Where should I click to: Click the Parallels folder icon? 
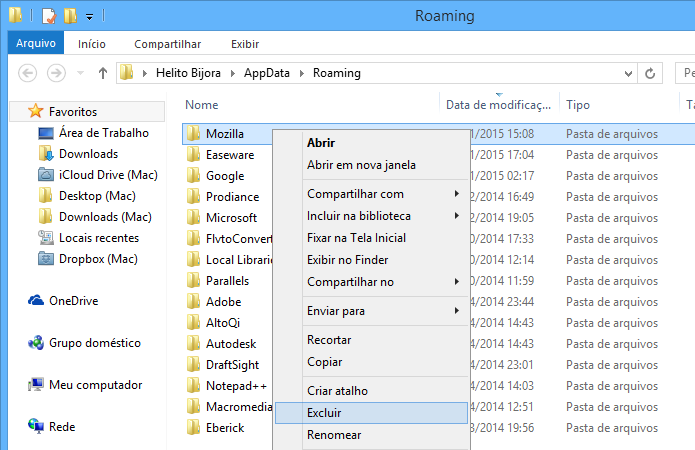point(193,280)
